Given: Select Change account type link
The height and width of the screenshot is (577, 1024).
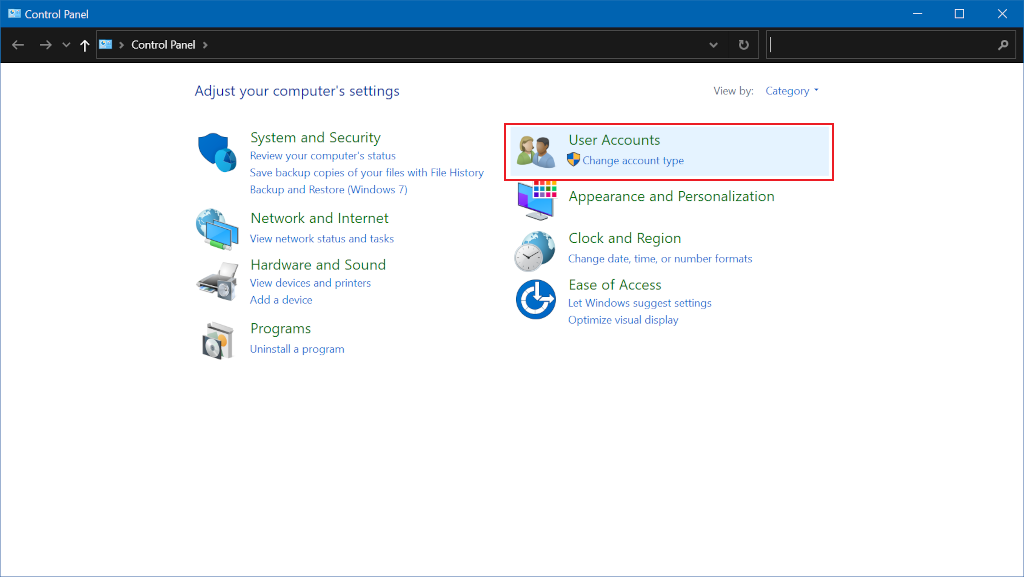Looking at the screenshot, I should (x=633, y=161).
